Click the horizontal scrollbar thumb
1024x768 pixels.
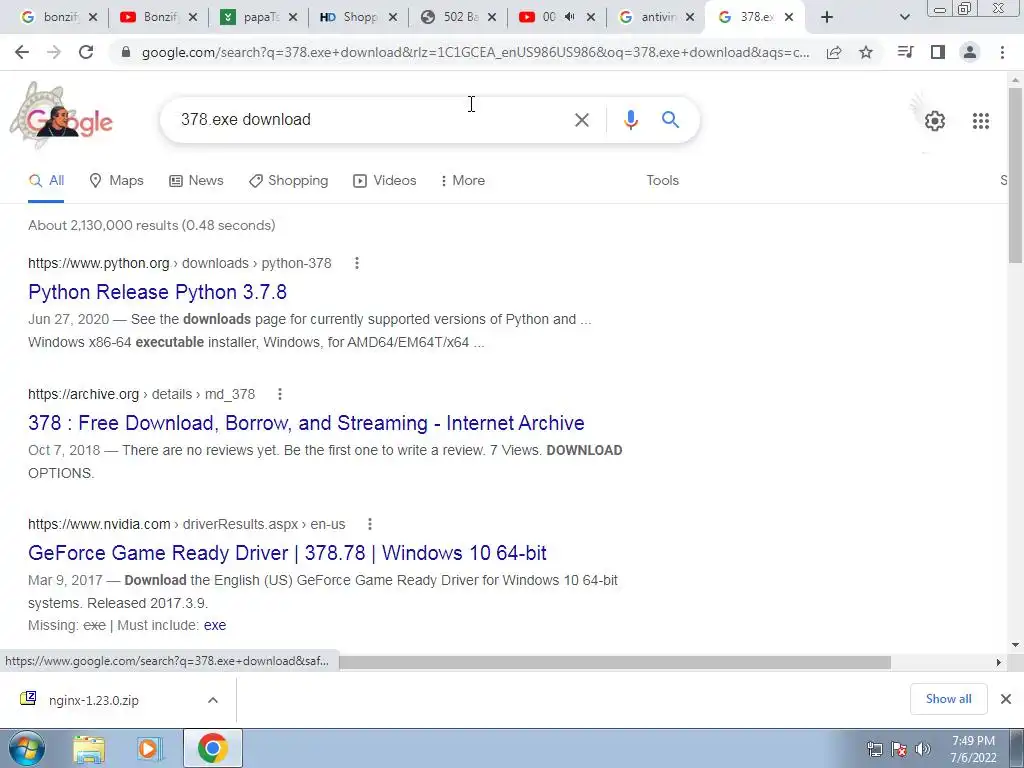(615, 663)
